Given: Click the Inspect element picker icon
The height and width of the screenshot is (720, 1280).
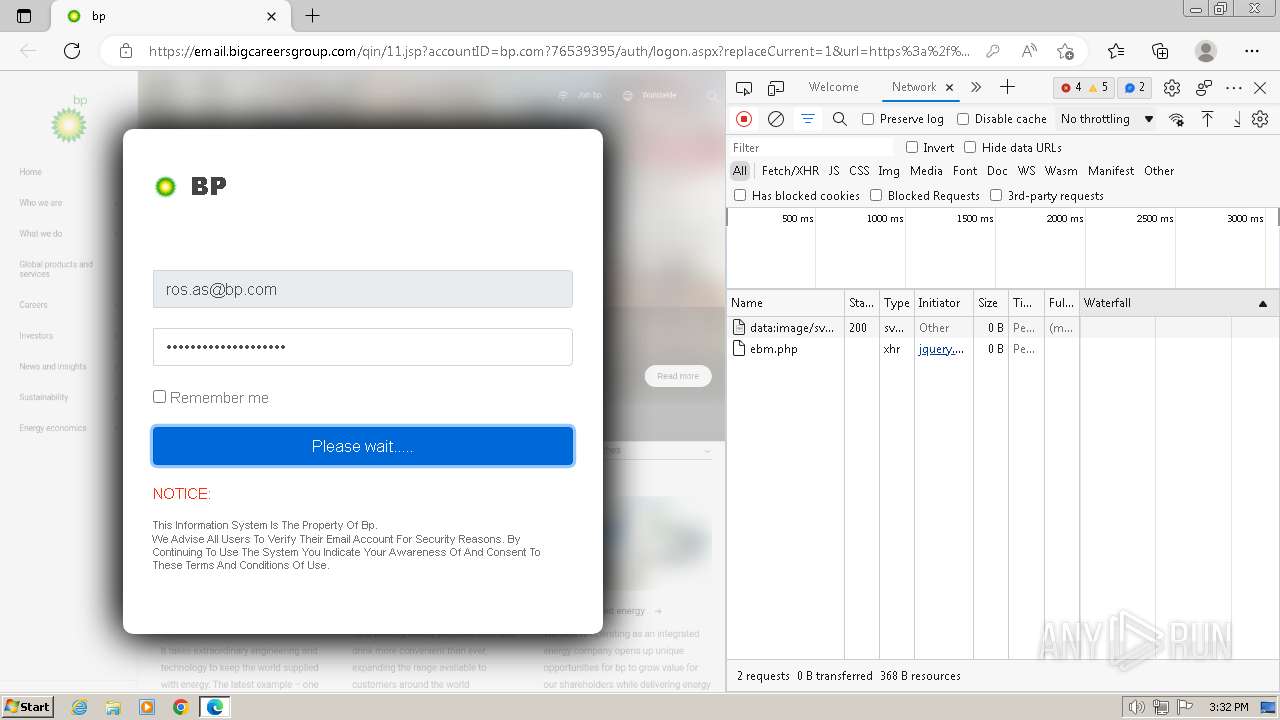Looking at the screenshot, I should 744,88.
